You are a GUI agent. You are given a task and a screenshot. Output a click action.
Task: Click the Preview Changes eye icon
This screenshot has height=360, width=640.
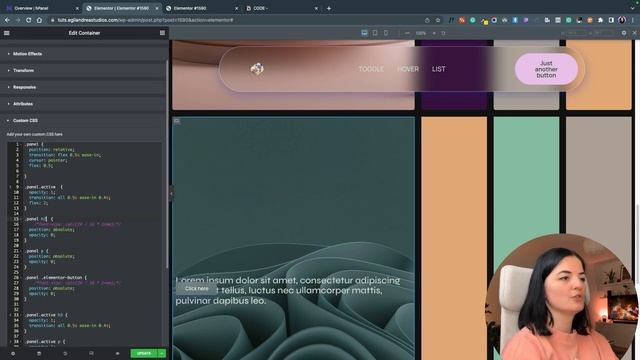pos(118,353)
